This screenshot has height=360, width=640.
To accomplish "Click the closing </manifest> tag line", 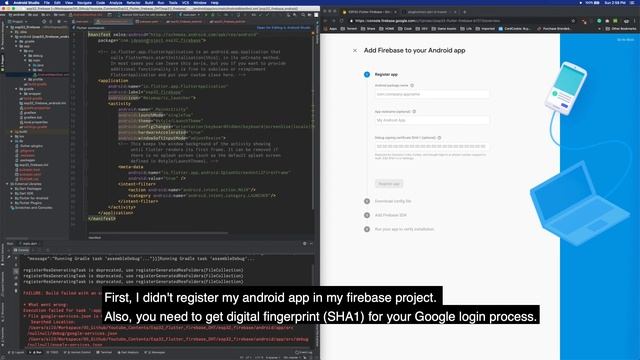I will [x=102, y=219].
